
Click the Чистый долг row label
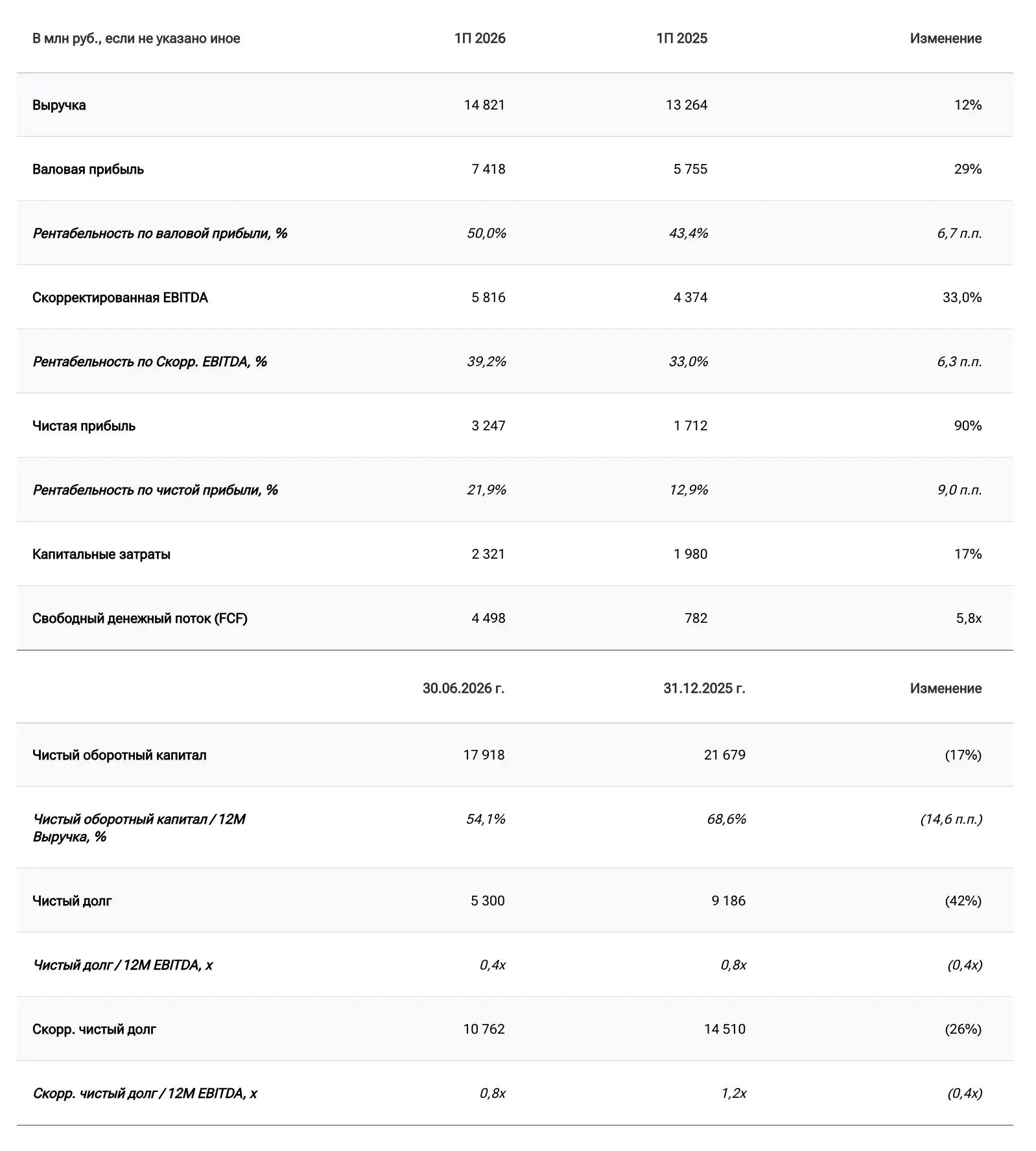tap(72, 901)
